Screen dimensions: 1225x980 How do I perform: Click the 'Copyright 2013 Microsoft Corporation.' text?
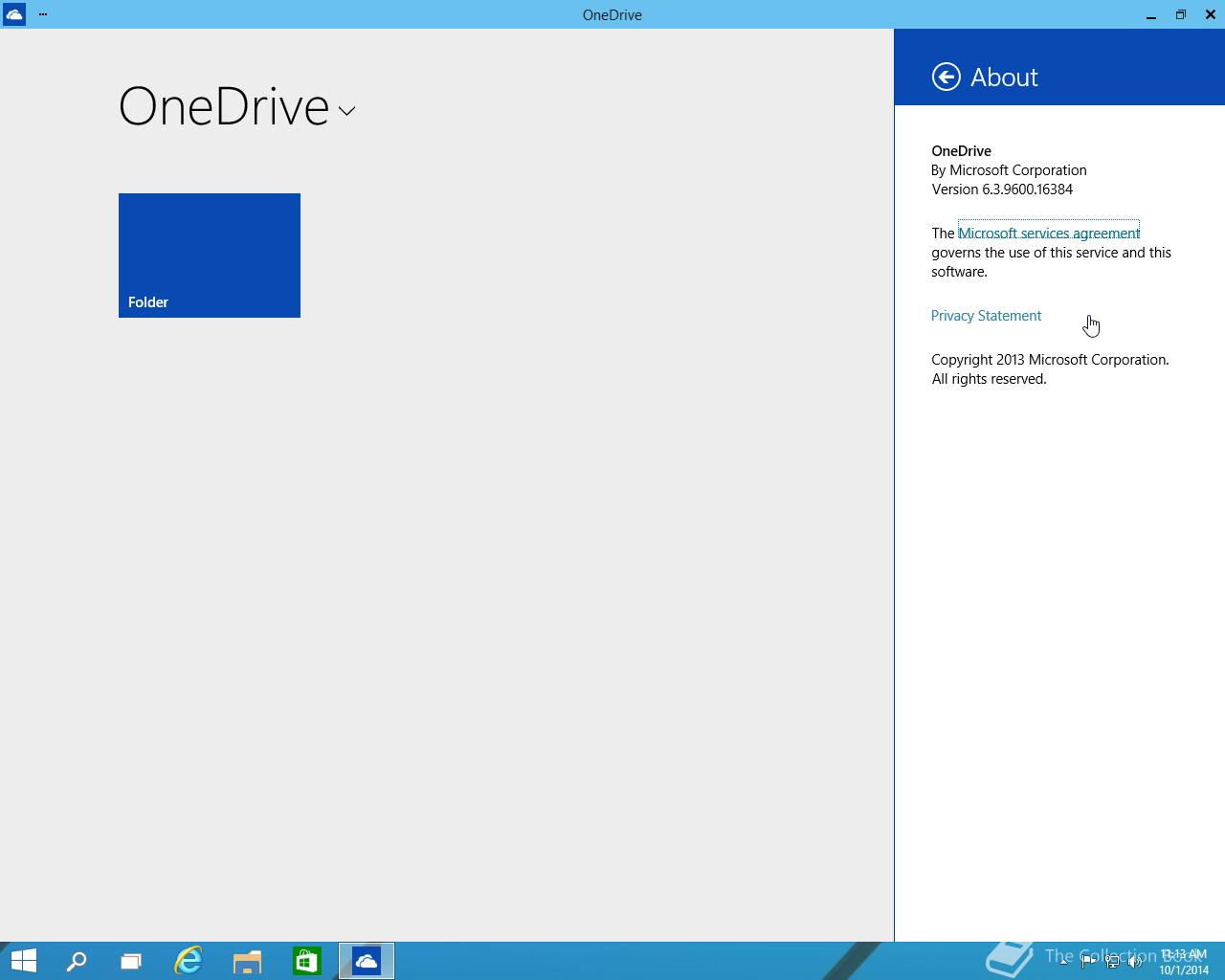pyautogui.click(x=1050, y=360)
